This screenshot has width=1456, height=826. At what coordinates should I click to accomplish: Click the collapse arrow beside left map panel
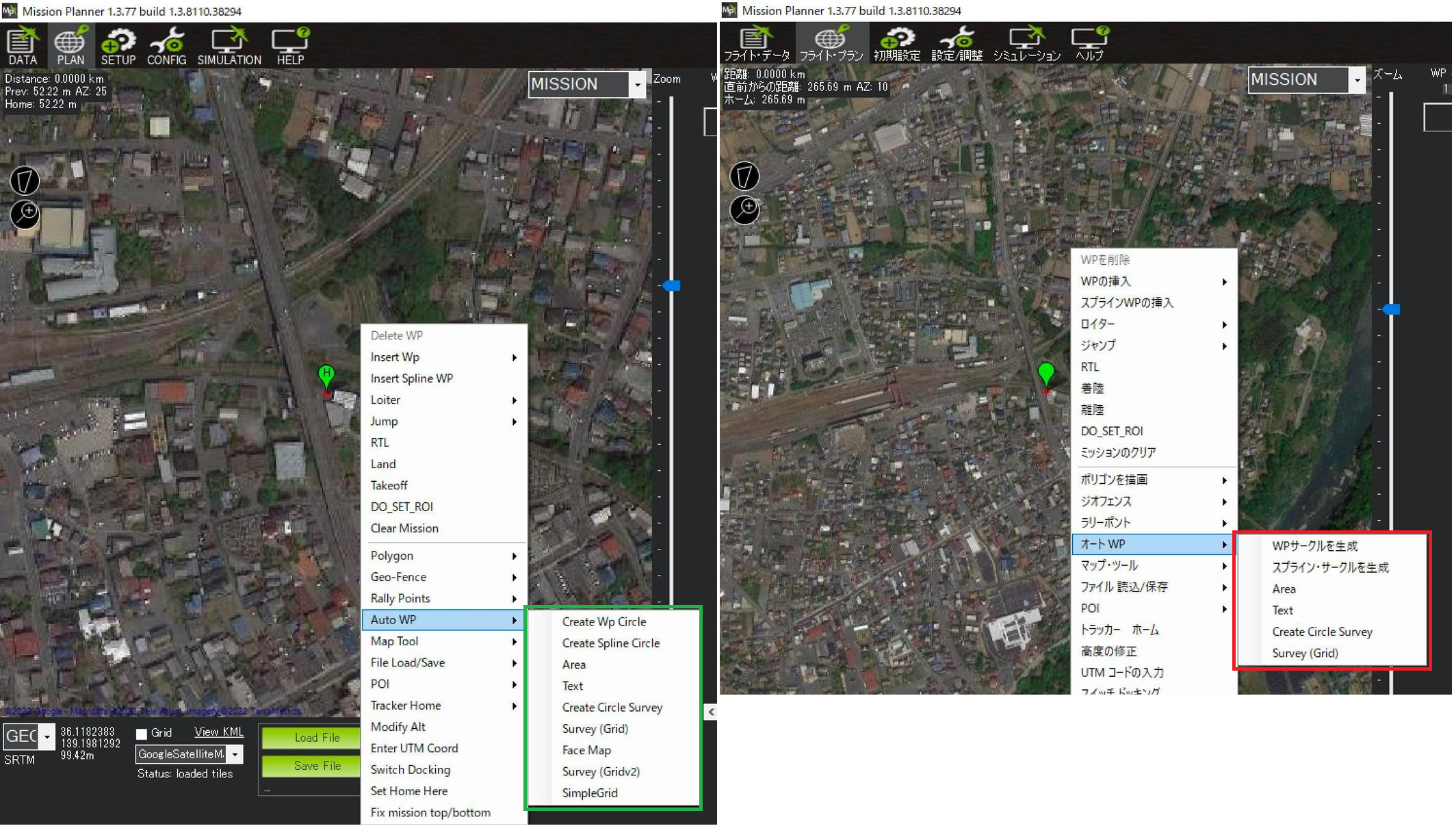pos(711,712)
